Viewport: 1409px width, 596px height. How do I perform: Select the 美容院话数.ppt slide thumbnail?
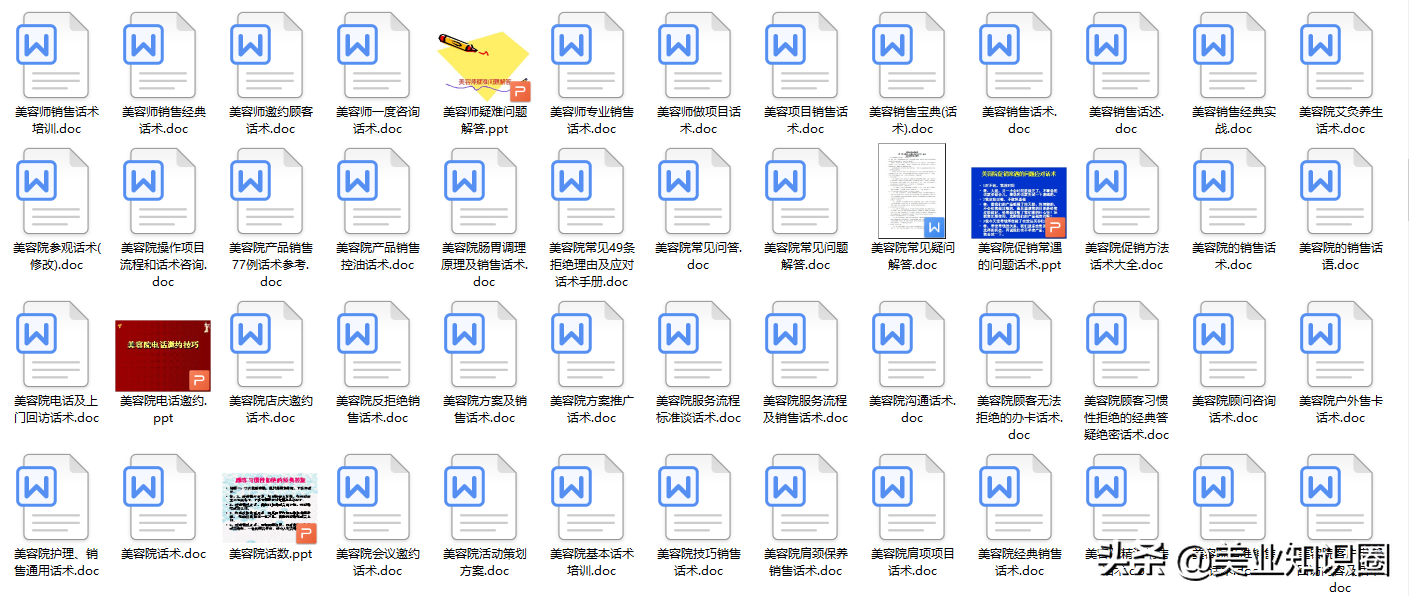tap(270, 509)
